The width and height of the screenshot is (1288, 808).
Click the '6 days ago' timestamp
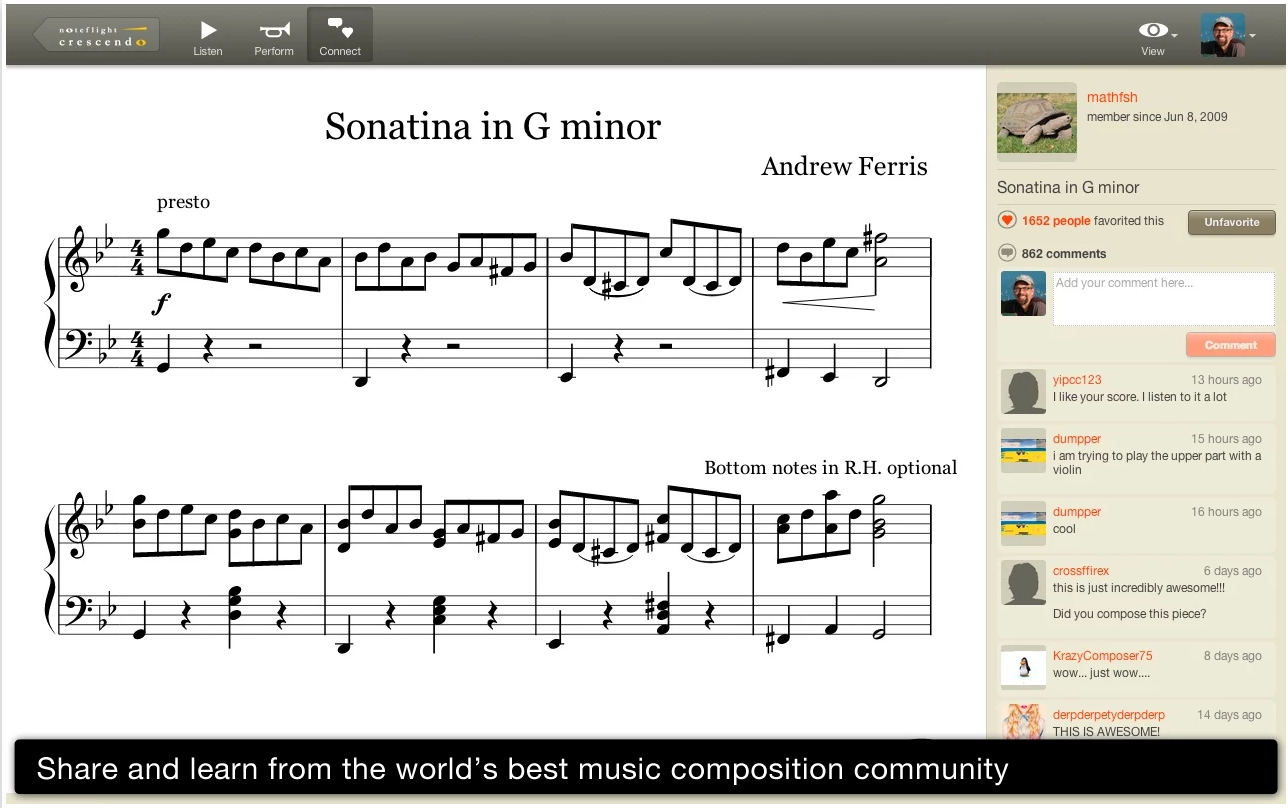pos(1232,571)
